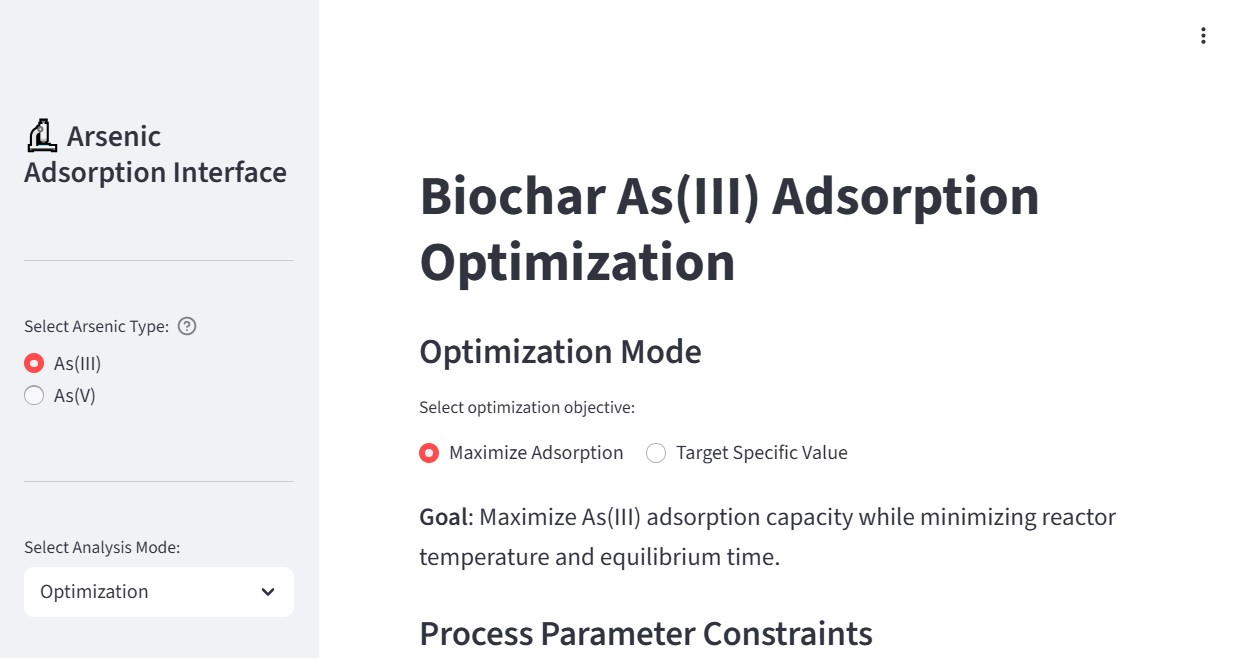Click the Select Arsenic Type label
This screenshot has width=1238, height=658.
click(x=97, y=326)
